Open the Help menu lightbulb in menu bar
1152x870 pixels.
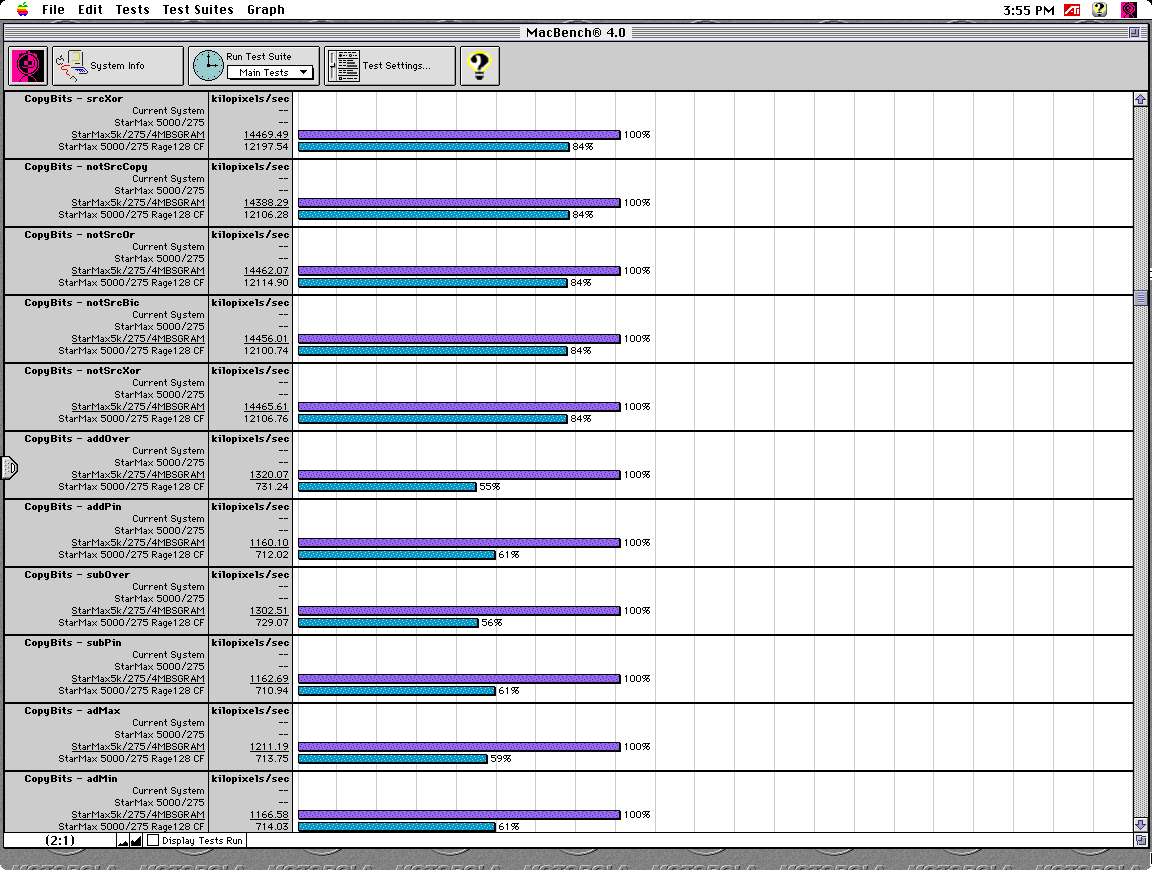click(x=1100, y=10)
